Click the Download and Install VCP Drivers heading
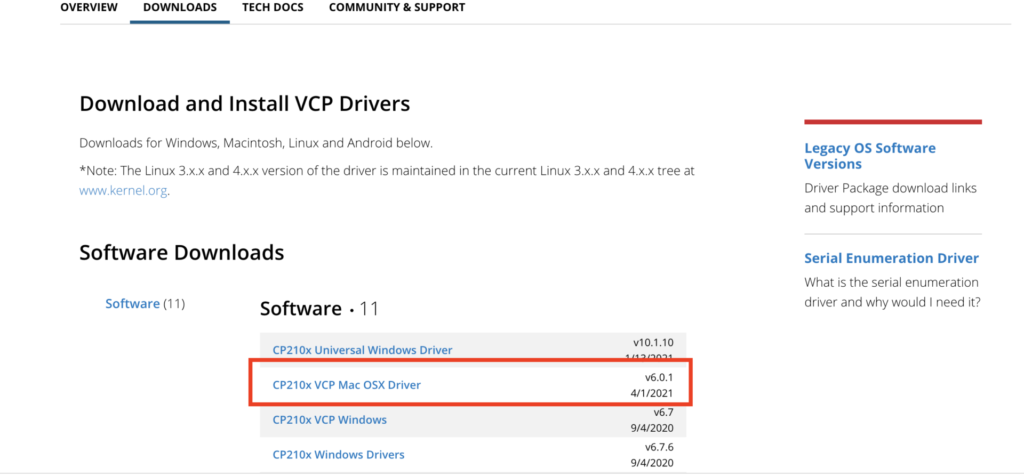Screen dimensions: 1024x476 click(244, 104)
